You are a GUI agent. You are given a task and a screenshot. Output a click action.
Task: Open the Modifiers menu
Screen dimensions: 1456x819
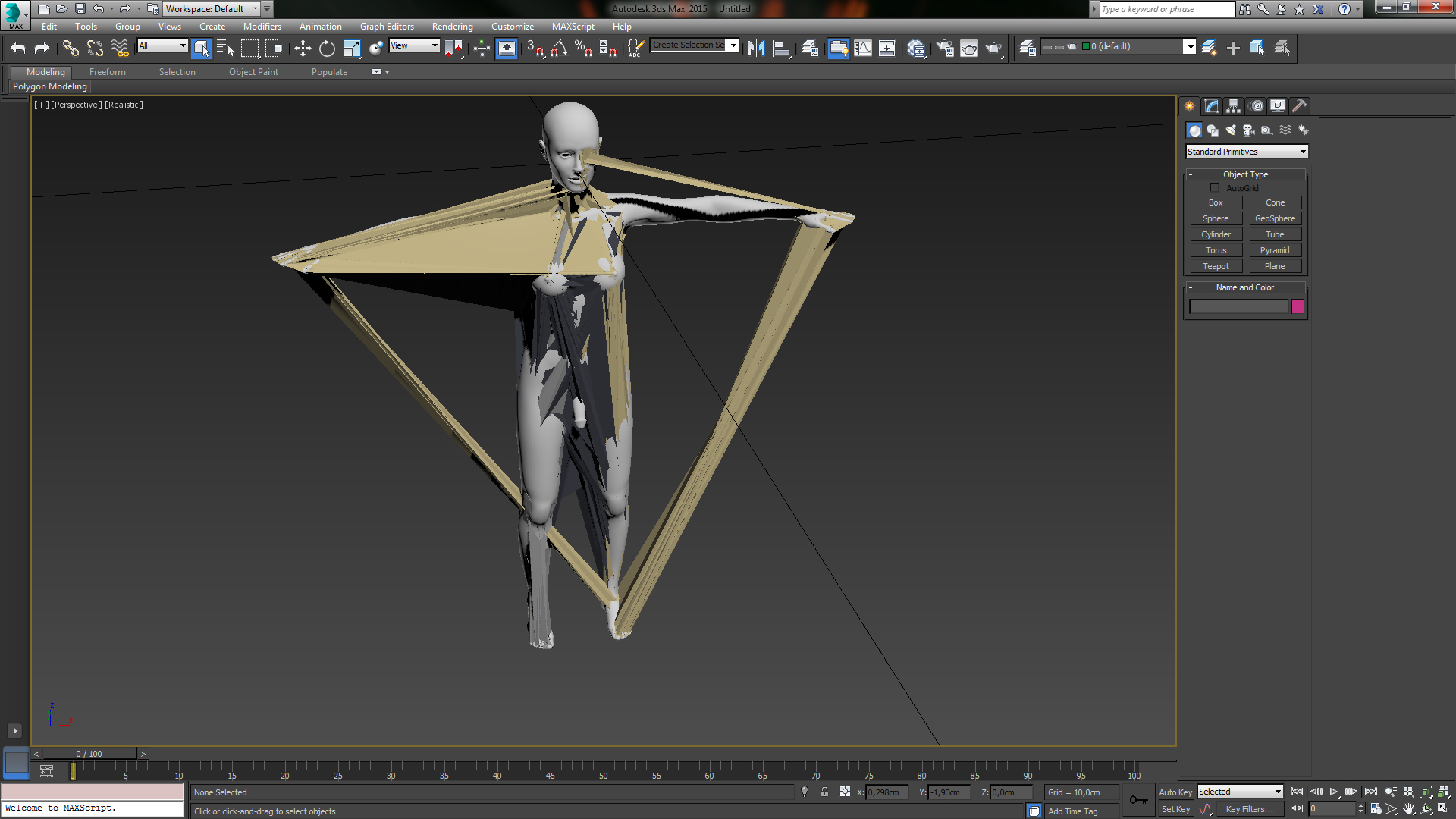point(262,27)
